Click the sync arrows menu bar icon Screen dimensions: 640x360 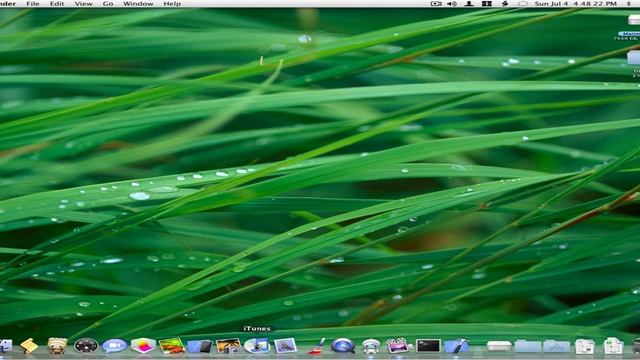click(505, 4)
